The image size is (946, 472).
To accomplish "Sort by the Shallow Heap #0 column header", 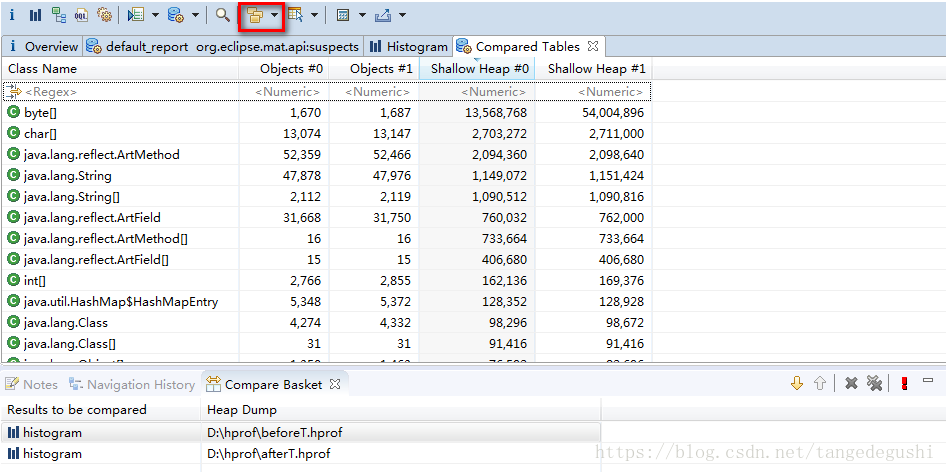I will (477, 69).
